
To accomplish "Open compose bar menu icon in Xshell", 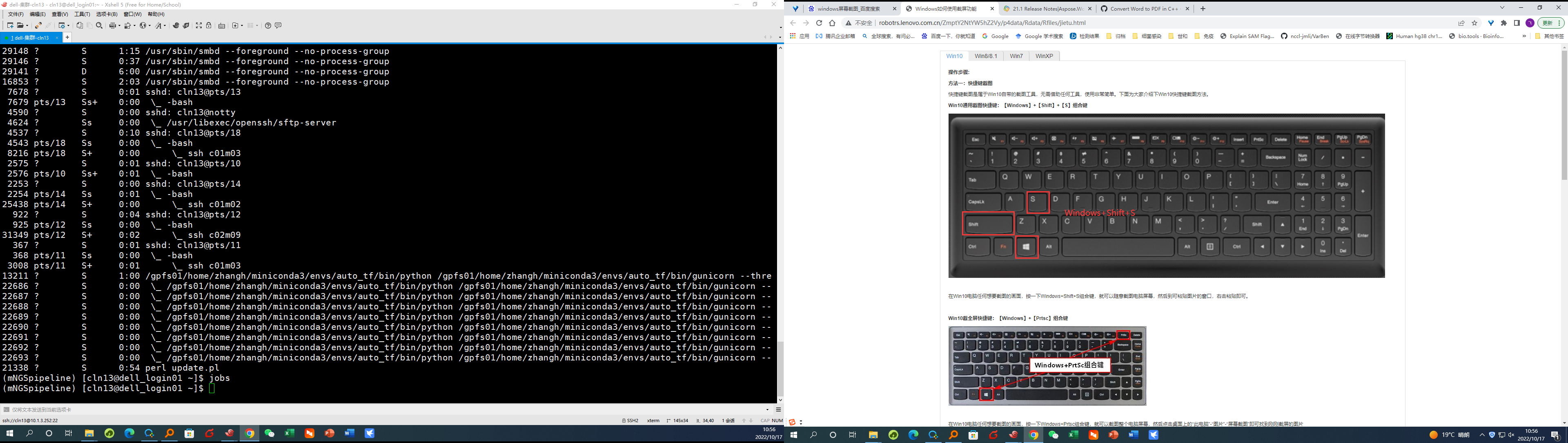I will pos(779,409).
